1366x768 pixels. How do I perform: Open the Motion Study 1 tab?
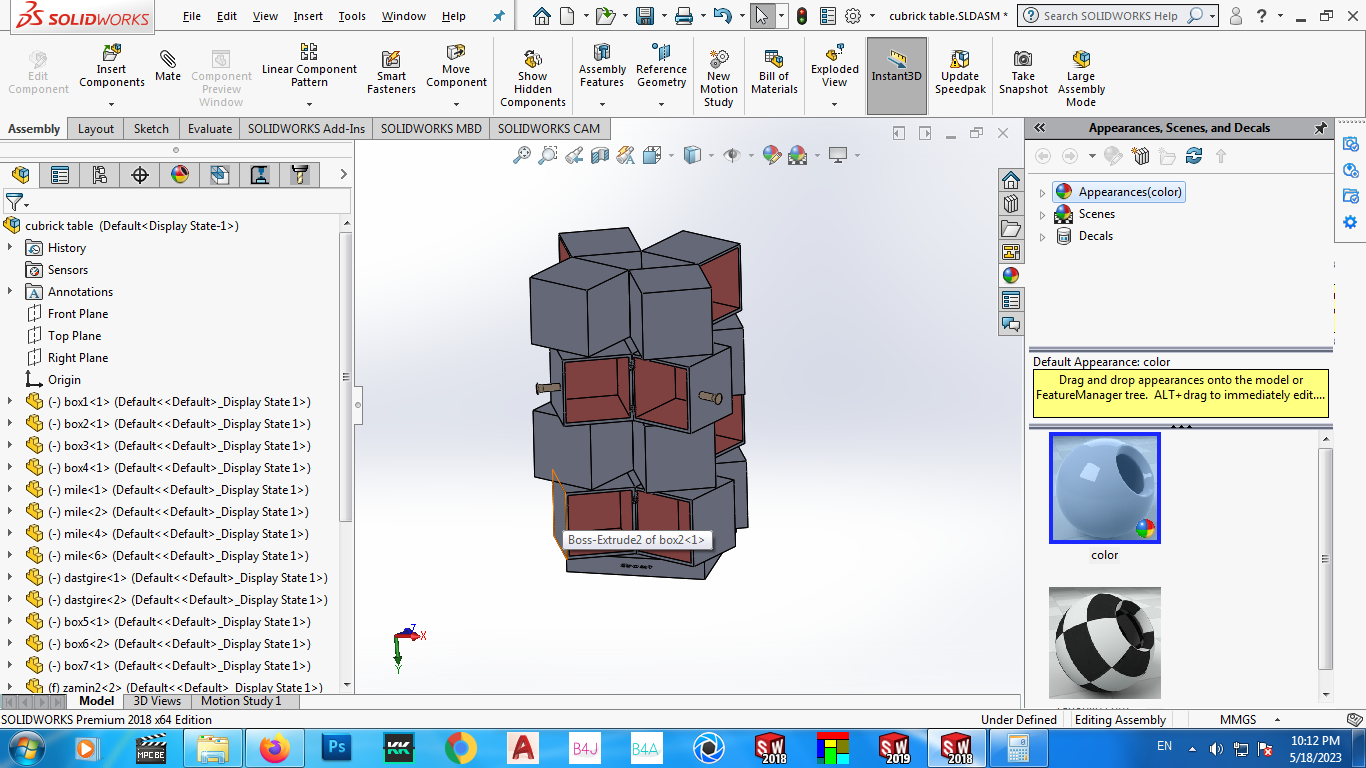point(243,701)
